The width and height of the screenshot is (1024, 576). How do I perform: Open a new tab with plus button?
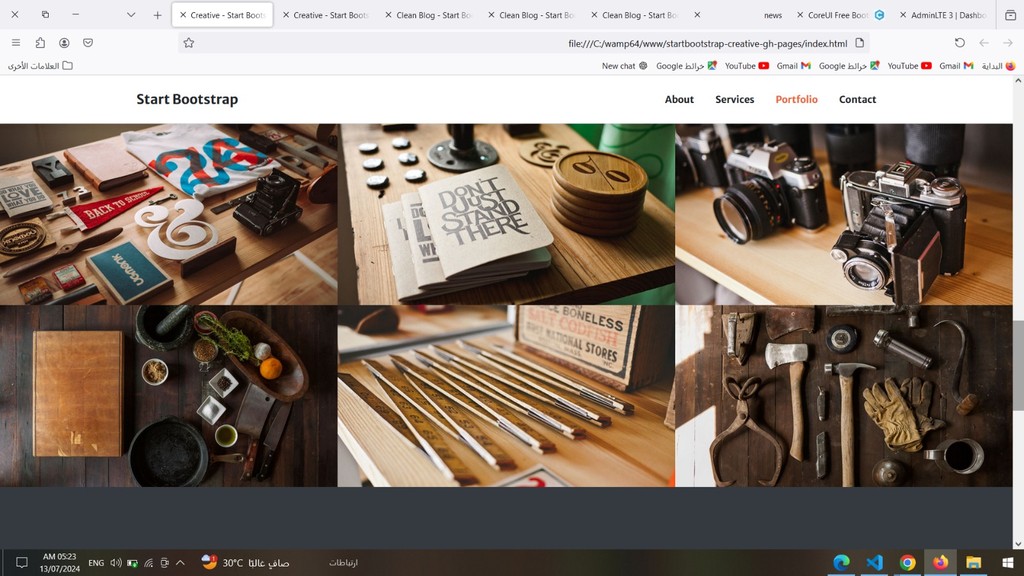click(x=157, y=15)
